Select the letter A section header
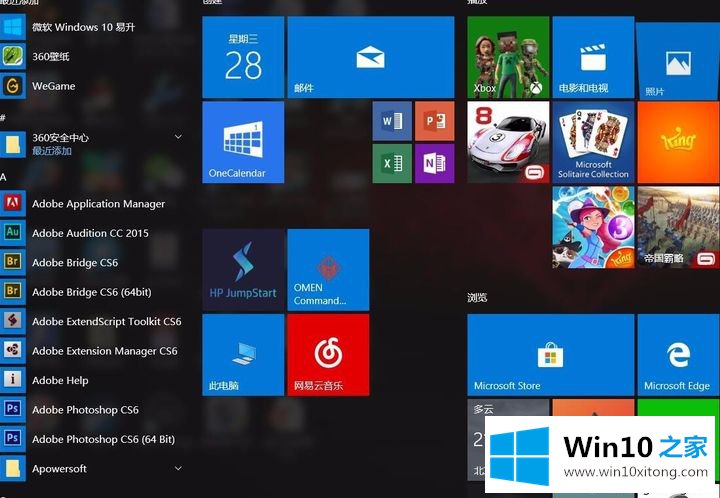Viewport: 720px width, 498px height. pyautogui.click(x=3, y=177)
